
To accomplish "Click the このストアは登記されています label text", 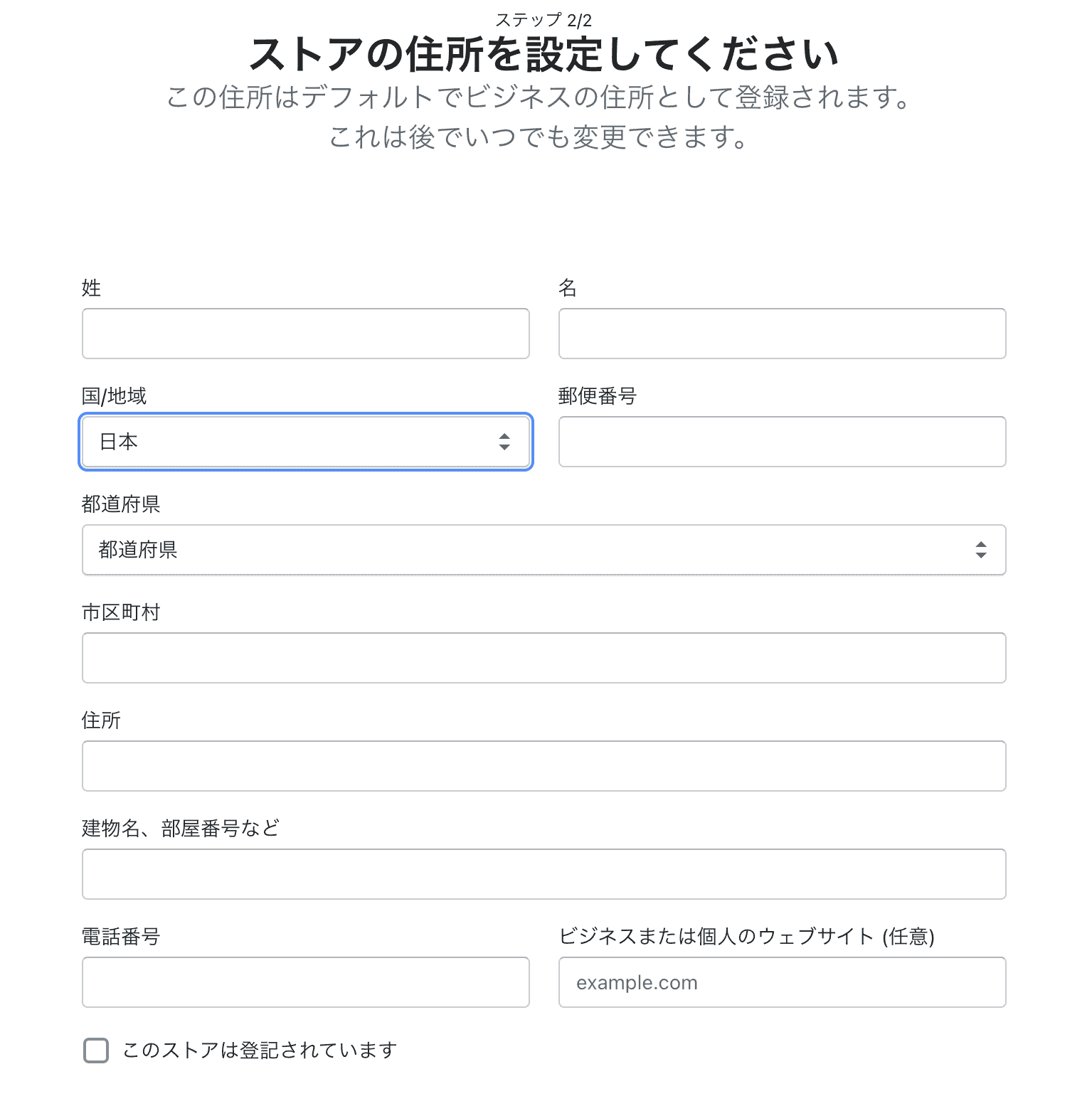I will 260,1051.
